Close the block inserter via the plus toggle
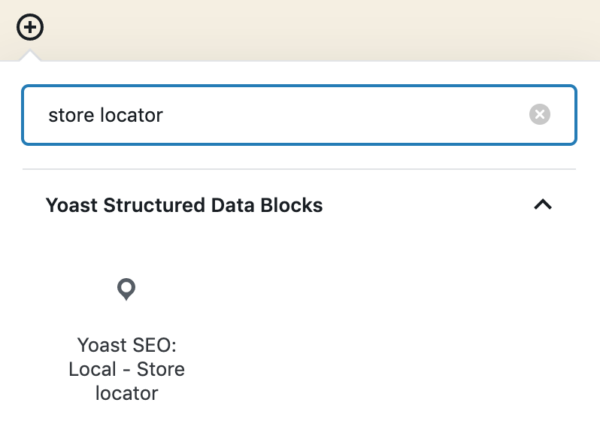The height and width of the screenshot is (448, 600). (30, 27)
